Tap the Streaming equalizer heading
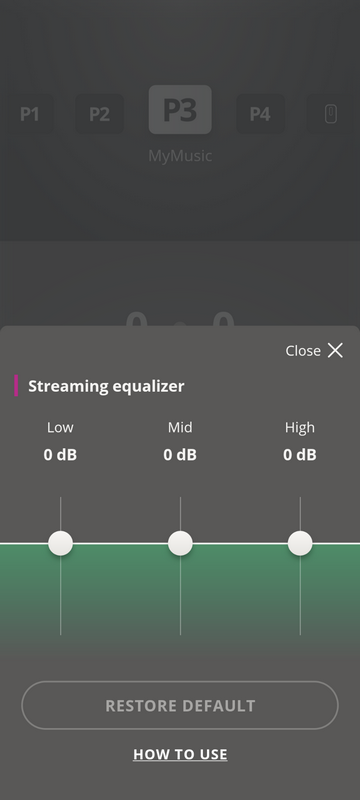Viewport: 360px width, 800px height. pyautogui.click(x=106, y=386)
